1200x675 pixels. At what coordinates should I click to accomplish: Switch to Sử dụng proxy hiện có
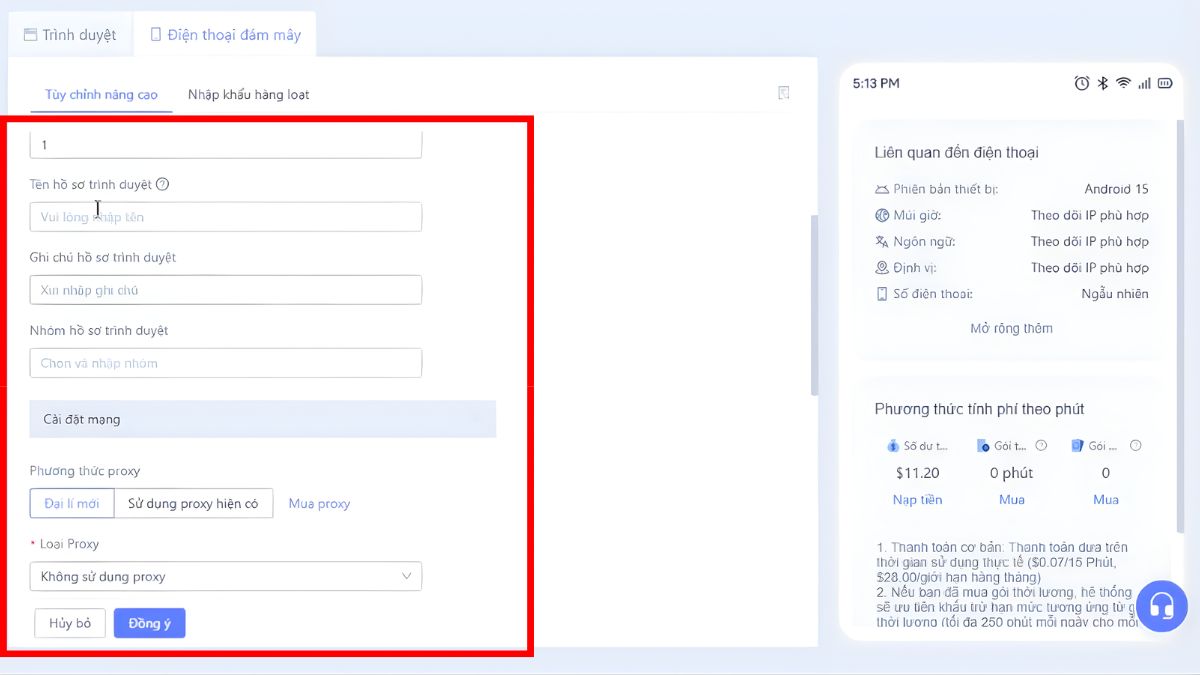(193, 503)
